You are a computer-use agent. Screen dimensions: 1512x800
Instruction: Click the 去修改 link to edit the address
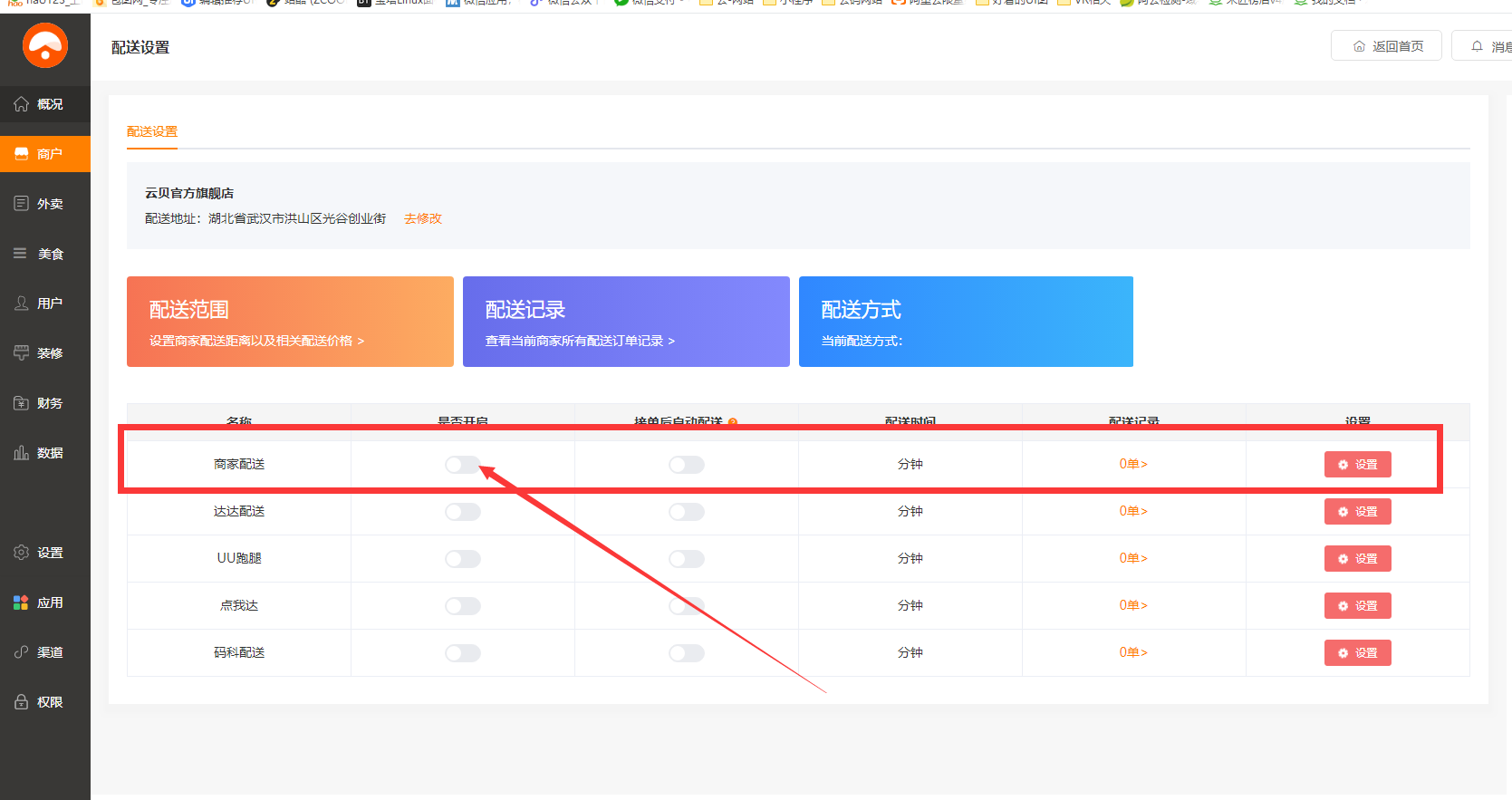click(423, 218)
